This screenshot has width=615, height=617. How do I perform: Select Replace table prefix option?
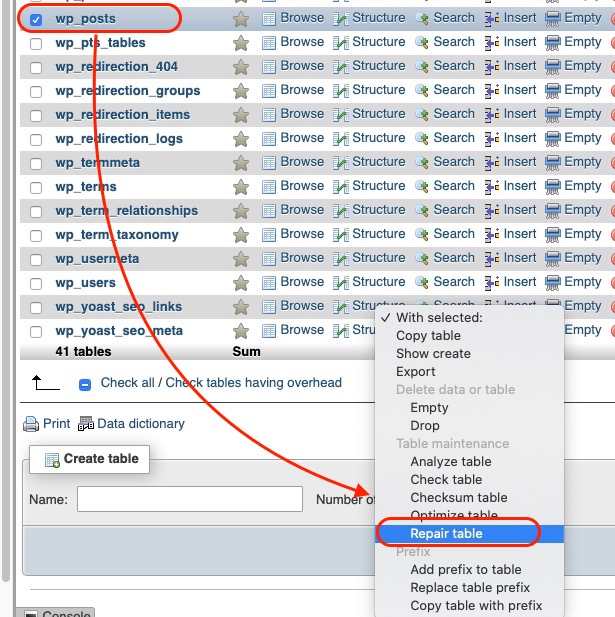[469, 588]
